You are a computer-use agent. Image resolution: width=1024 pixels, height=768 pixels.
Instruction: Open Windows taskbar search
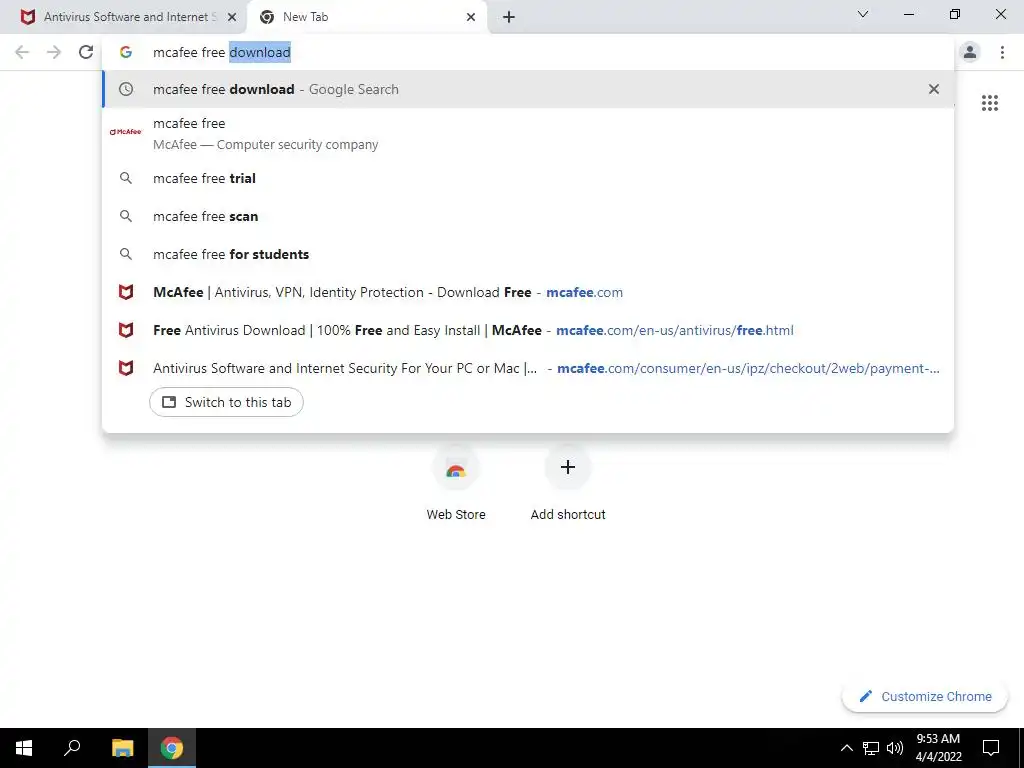(72, 748)
